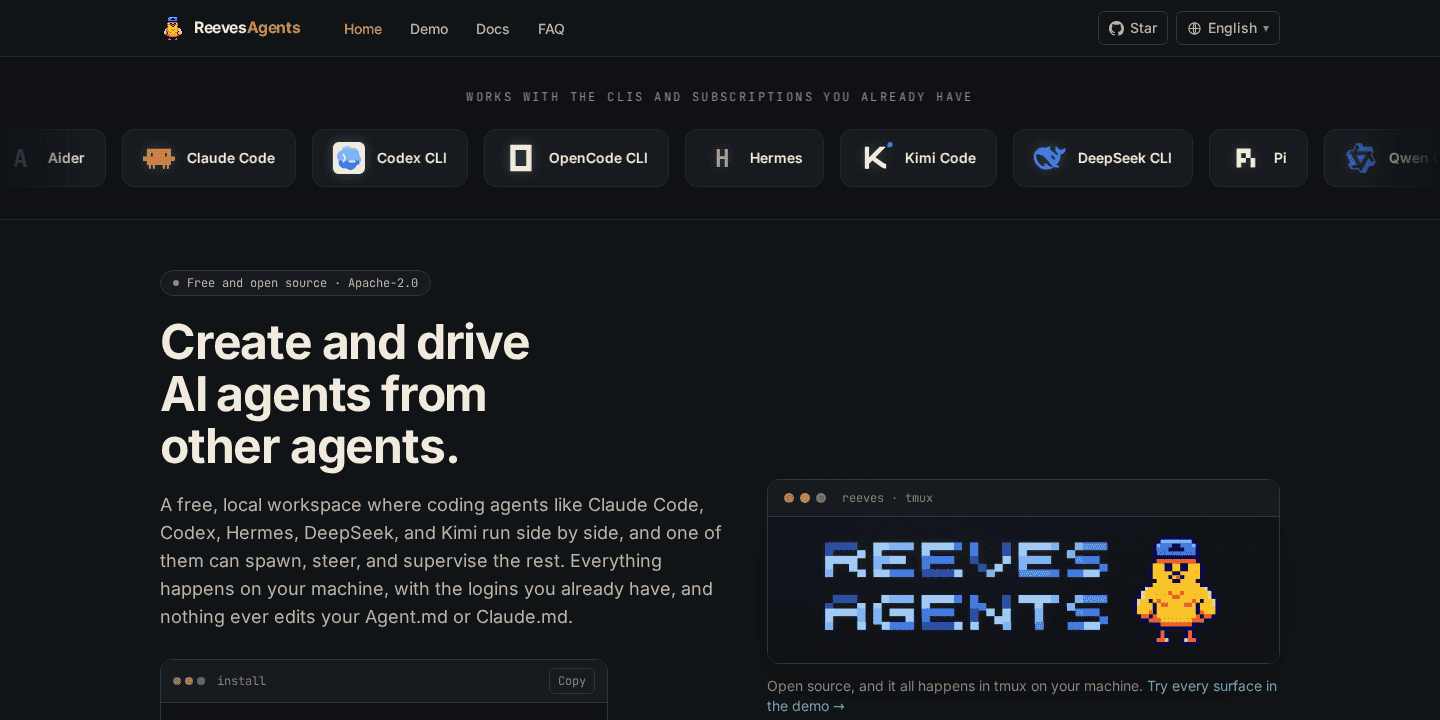Click the GitHub icon in Star button
The height and width of the screenshot is (720, 1440).
1117,28
